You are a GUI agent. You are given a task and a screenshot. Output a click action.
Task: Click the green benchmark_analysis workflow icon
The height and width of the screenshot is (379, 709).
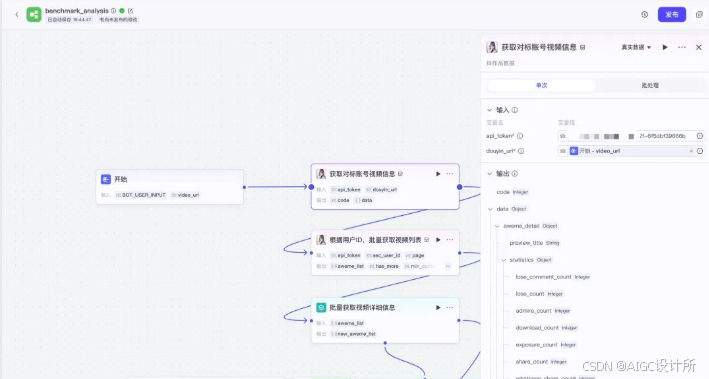point(34,14)
